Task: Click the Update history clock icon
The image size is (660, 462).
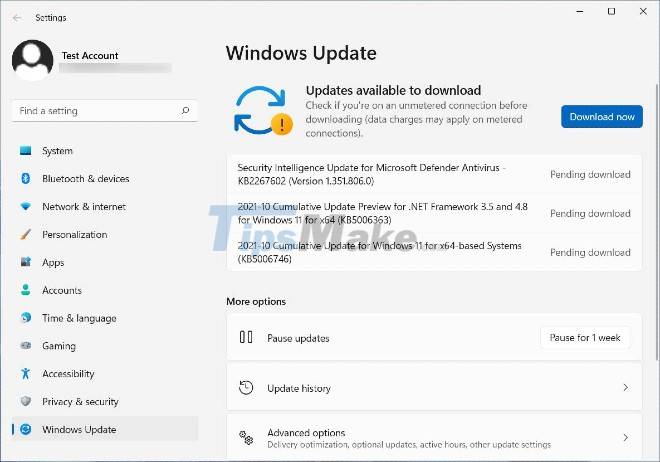Action: pyautogui.click(x=246, y=388)
